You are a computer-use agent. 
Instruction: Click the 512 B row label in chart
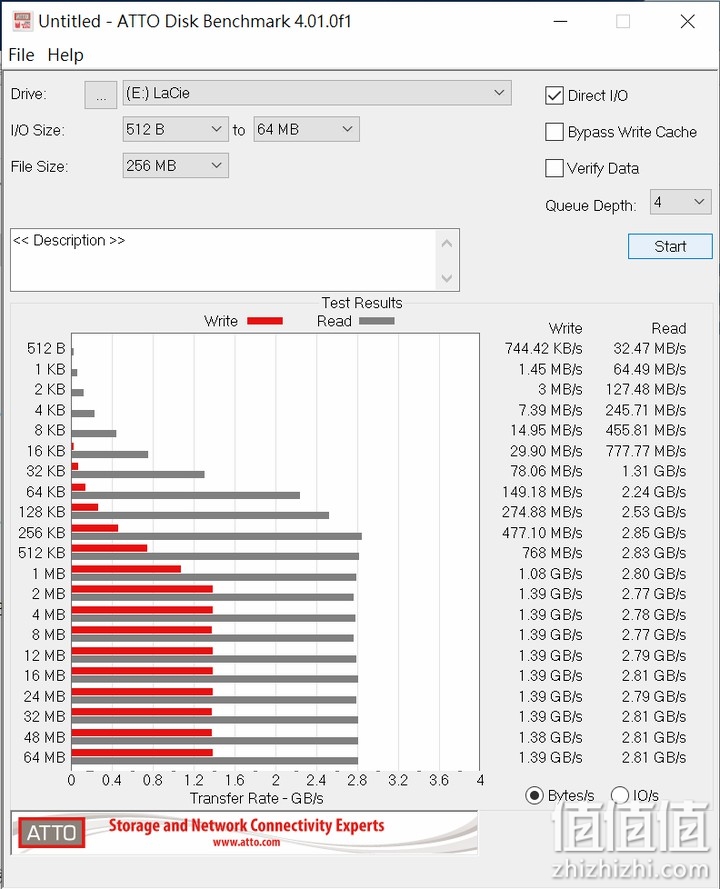46,348
